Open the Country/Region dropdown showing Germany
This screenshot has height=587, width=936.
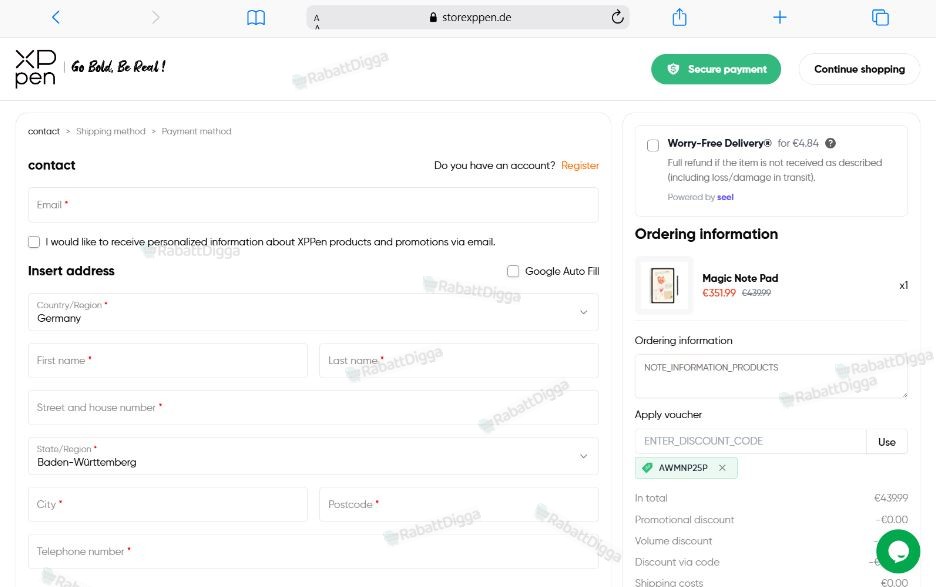(313, 312)
